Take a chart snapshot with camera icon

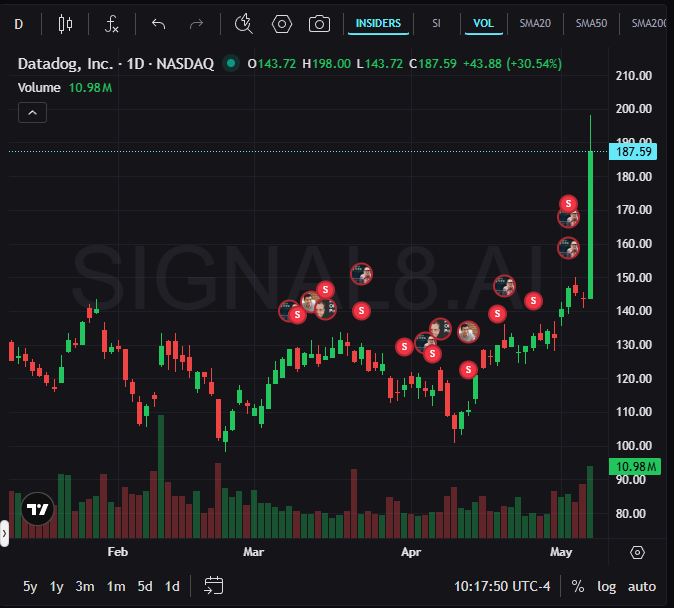tap(319, 24)
